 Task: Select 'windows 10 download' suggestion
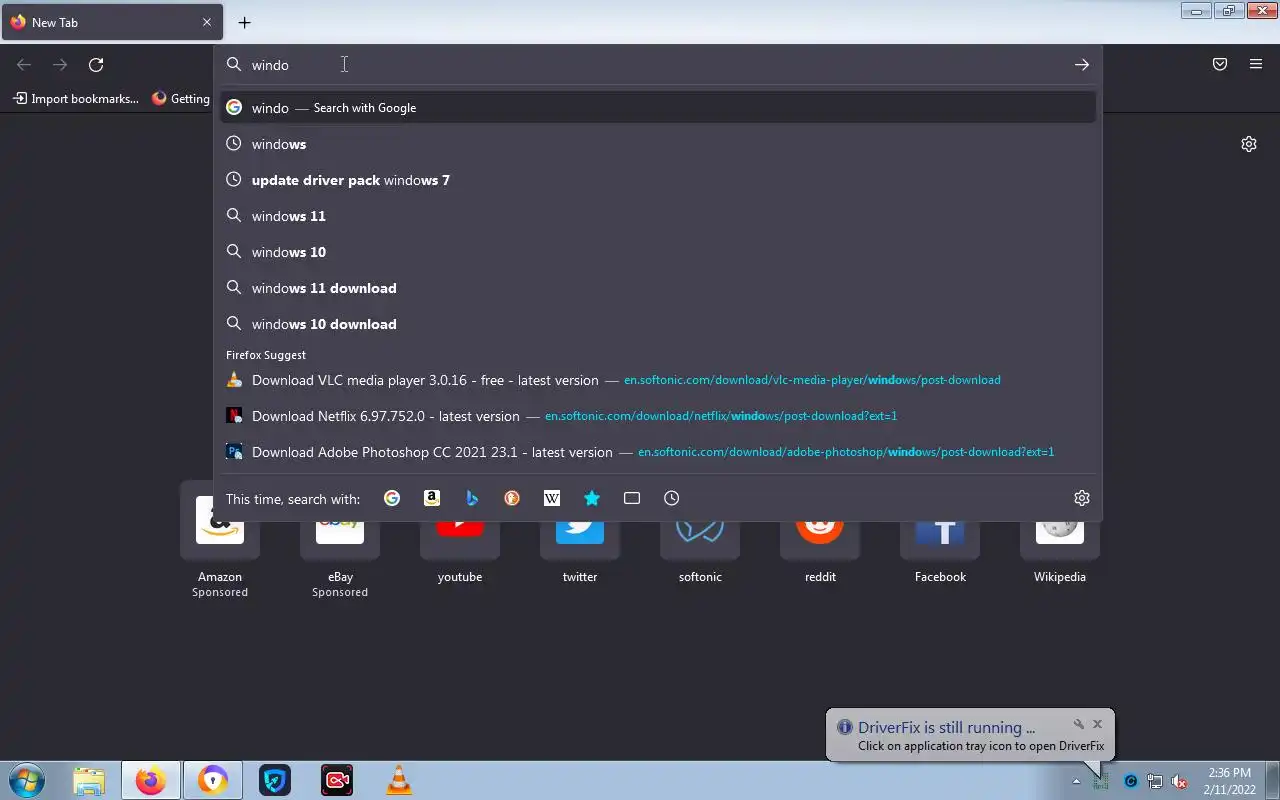click(x=658, y=324)
